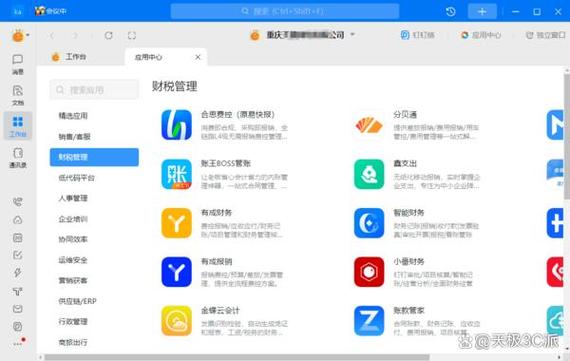Focus the top search bar
This screenshot has height=361, width=570.
click(x=285, y=11)
